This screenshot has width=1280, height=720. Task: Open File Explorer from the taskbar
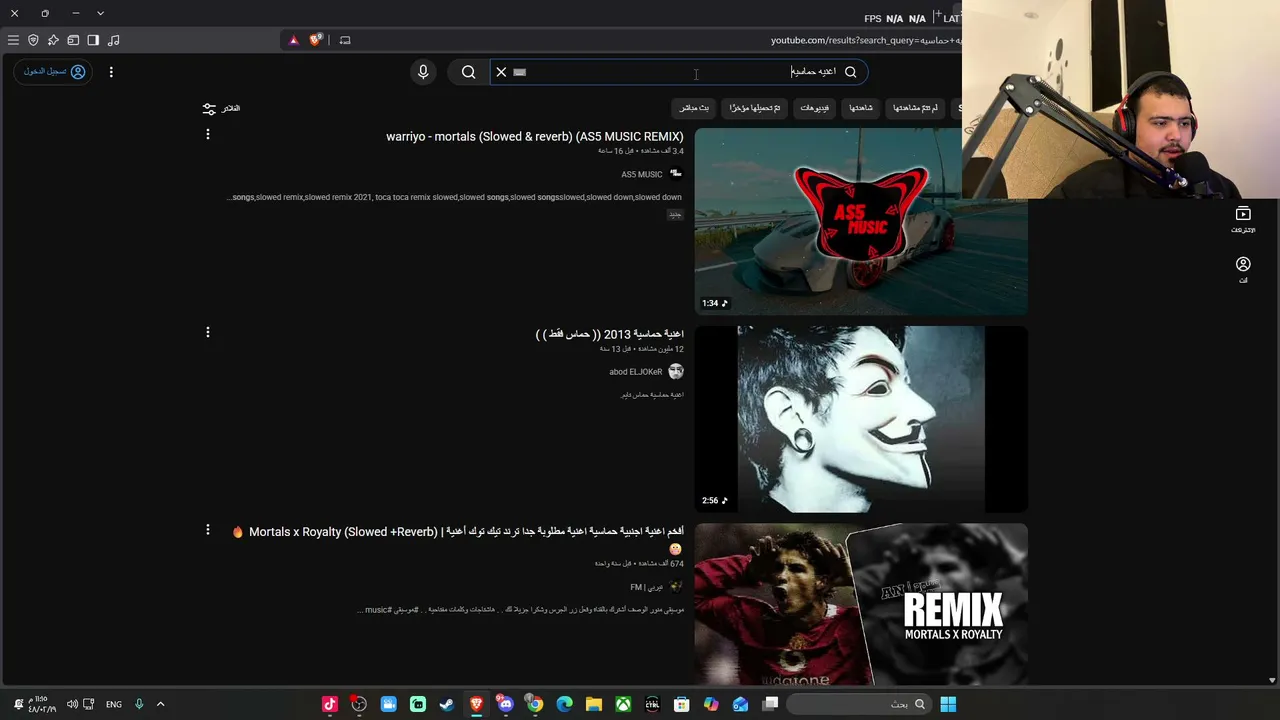593,704
